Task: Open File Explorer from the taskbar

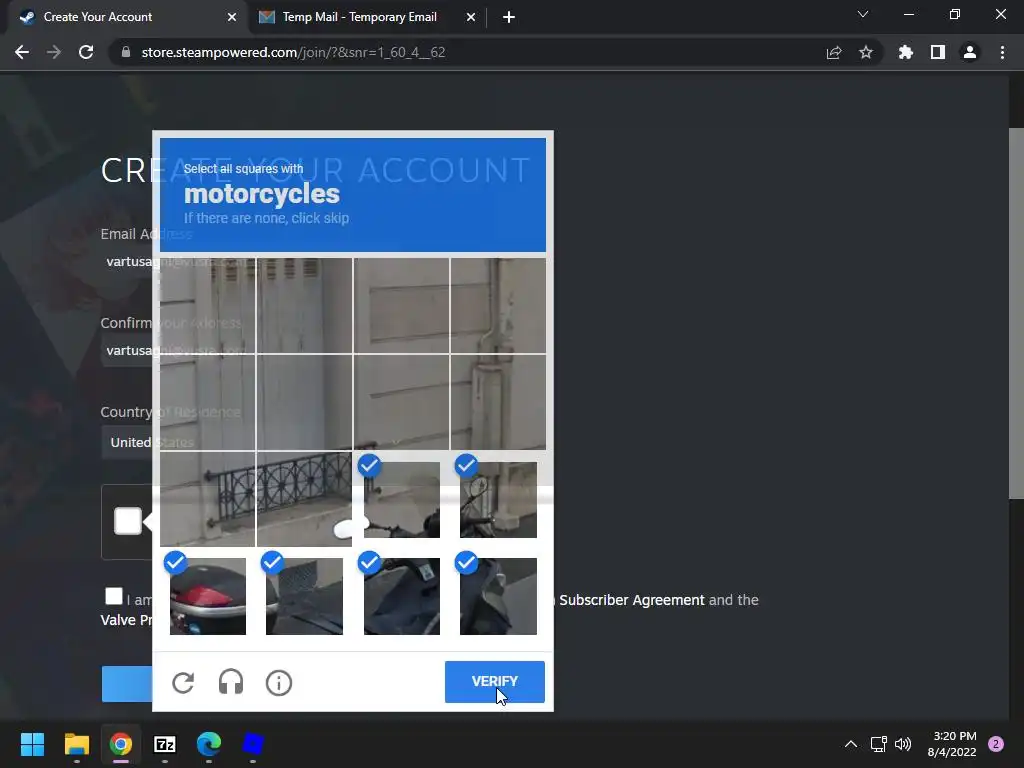Action: click(x=76, y=744)
